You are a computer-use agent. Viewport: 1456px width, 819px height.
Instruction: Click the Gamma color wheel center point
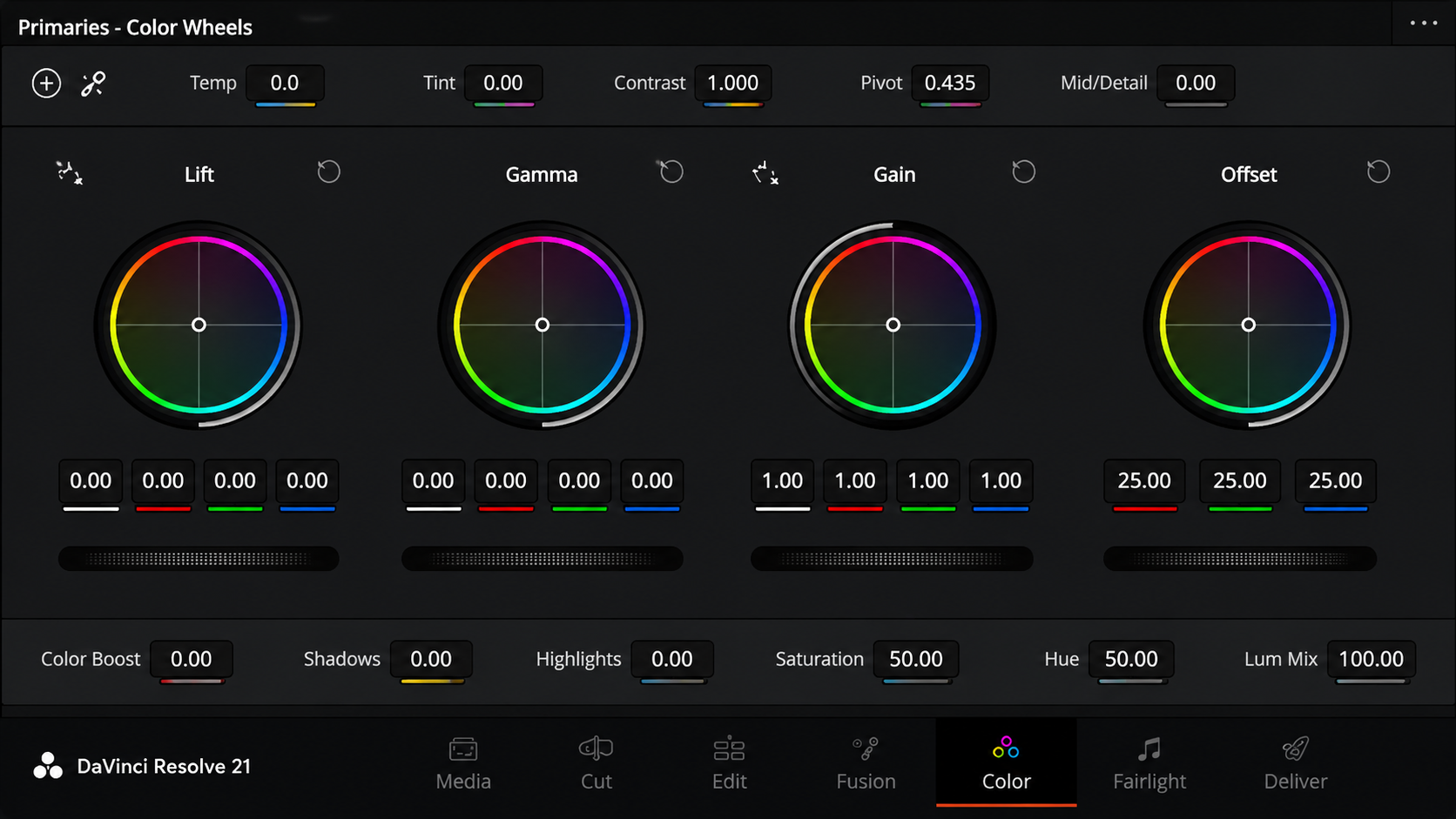pyautogui.click(x=543, y=325)
